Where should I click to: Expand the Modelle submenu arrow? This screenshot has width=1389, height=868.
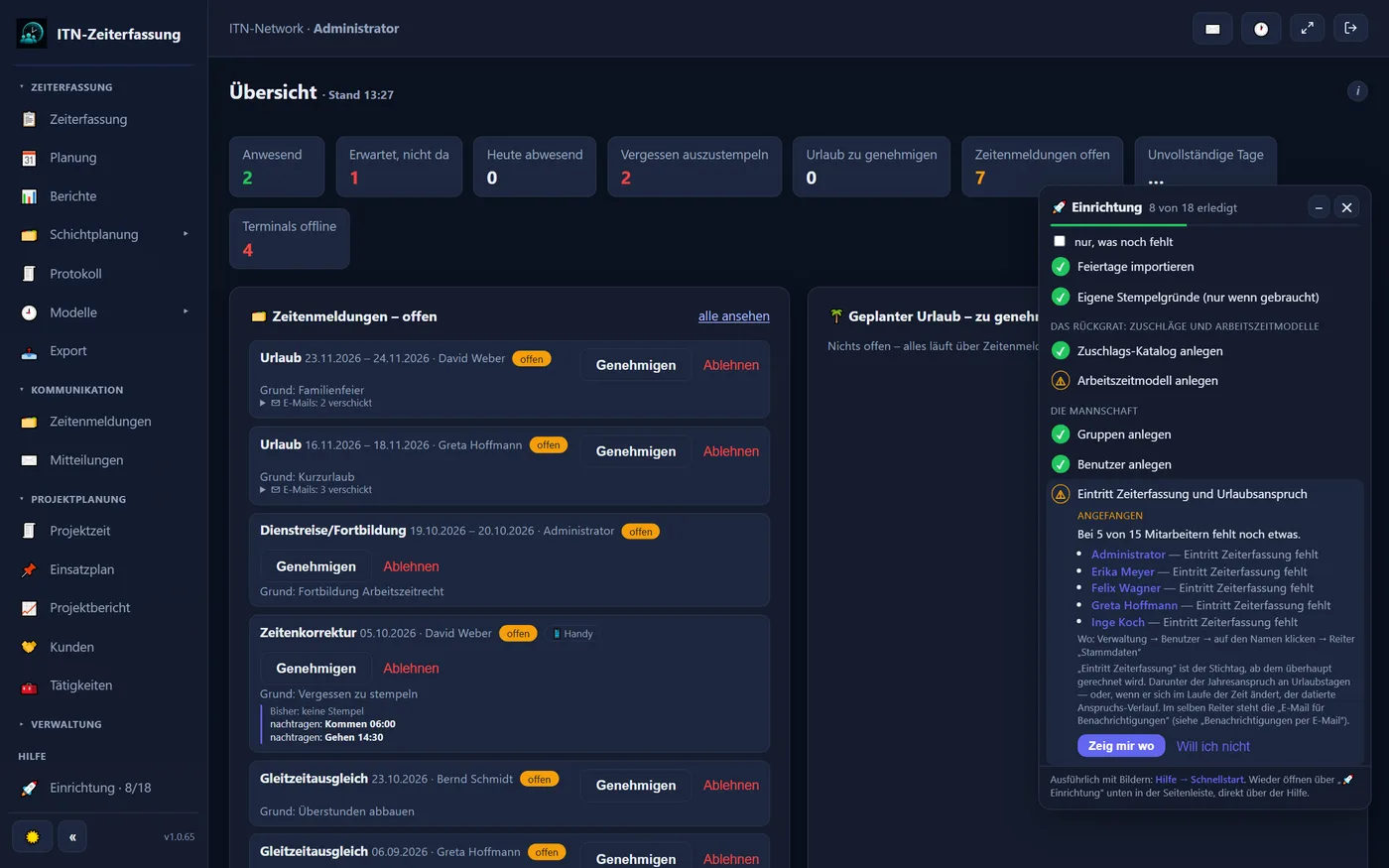click(x=186, y=311)
